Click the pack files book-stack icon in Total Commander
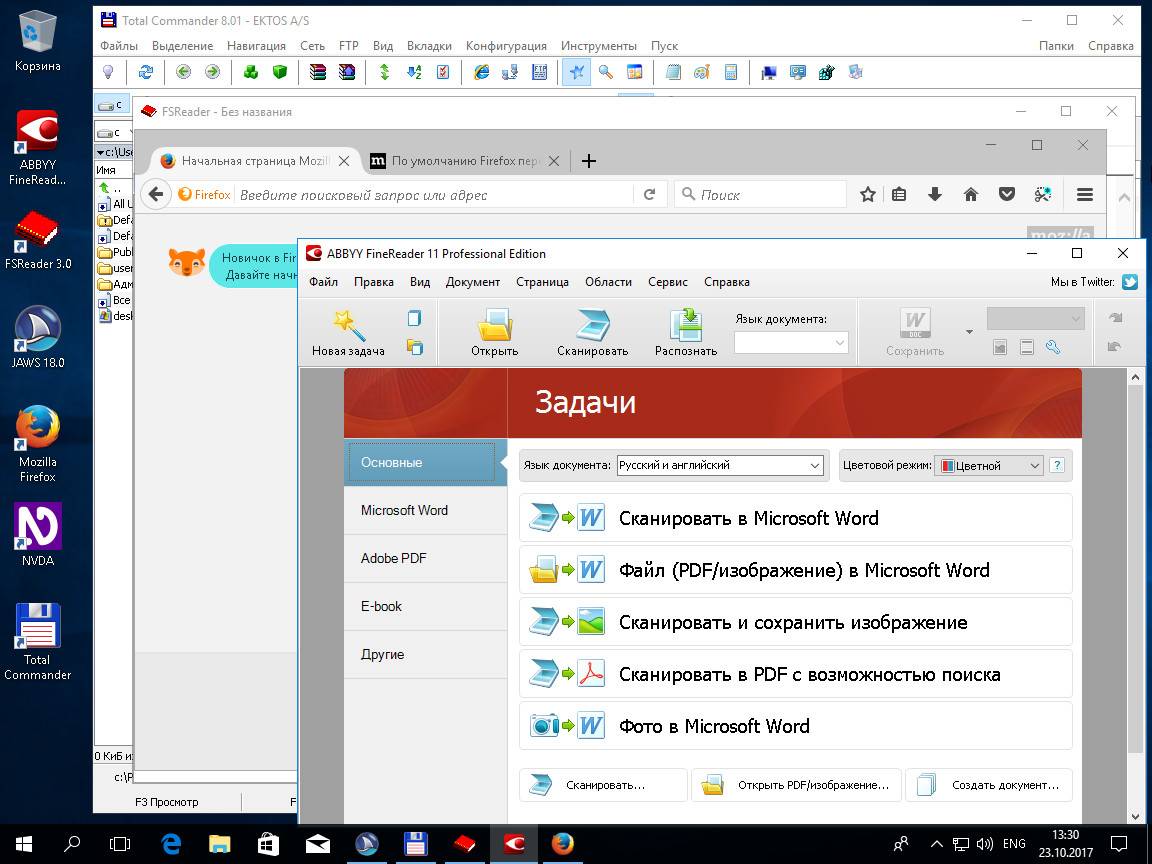The image size is (1152, 864). coord(317,72)
